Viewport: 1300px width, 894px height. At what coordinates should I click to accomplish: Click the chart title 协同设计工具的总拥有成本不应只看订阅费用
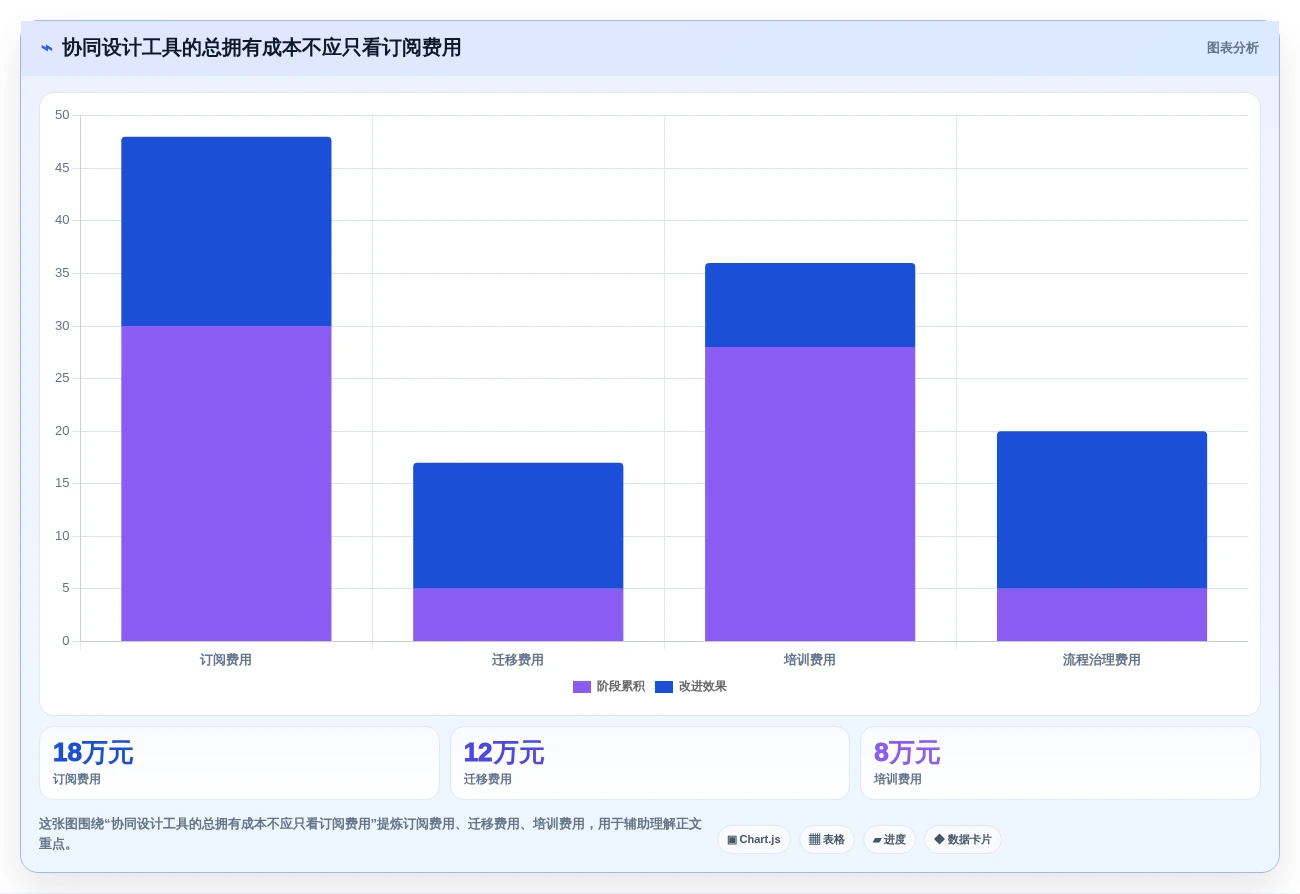tap(262, 48)
